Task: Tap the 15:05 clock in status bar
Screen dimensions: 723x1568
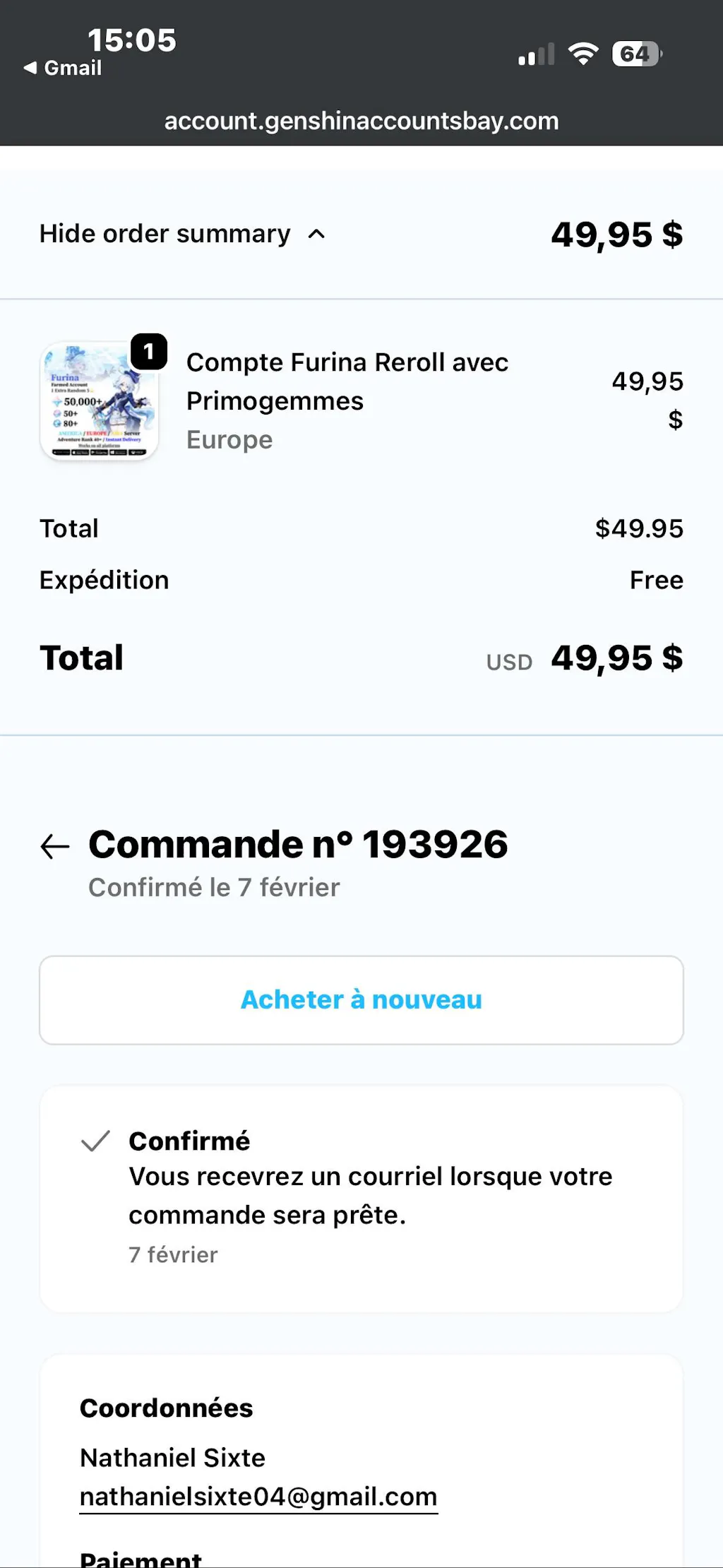Action: [x=131, y=40]
